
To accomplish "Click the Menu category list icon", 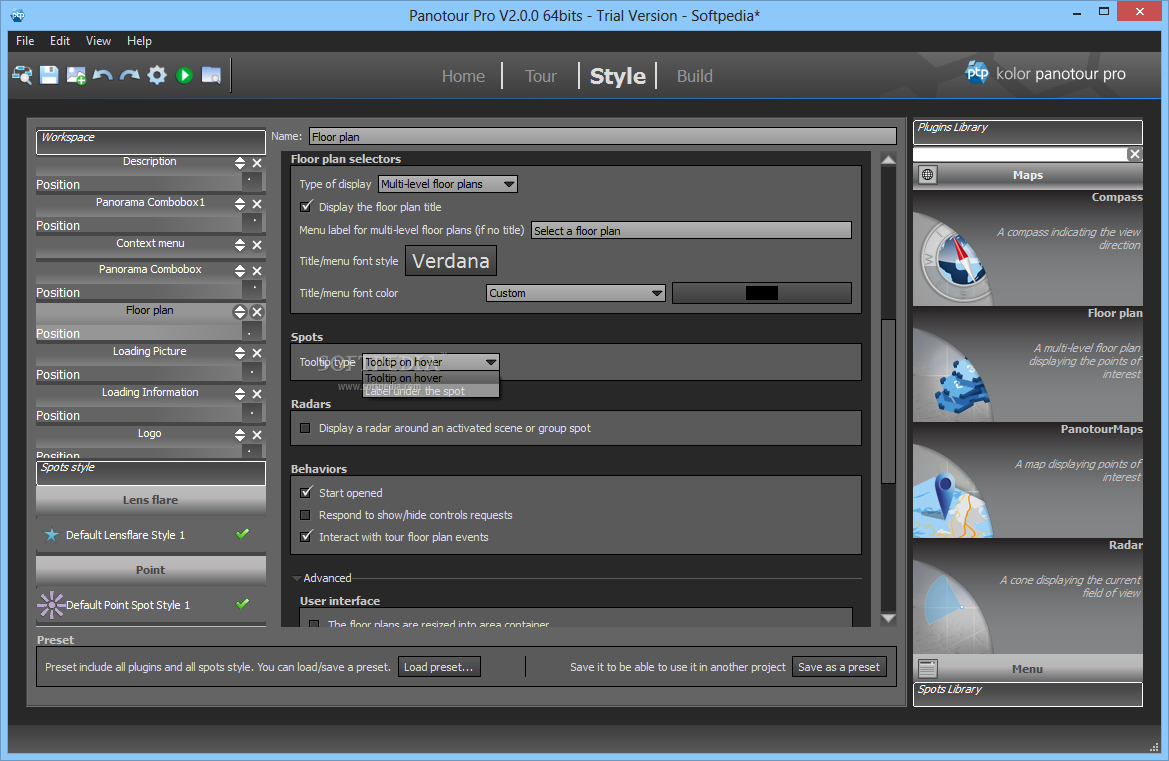I will 927,669.
